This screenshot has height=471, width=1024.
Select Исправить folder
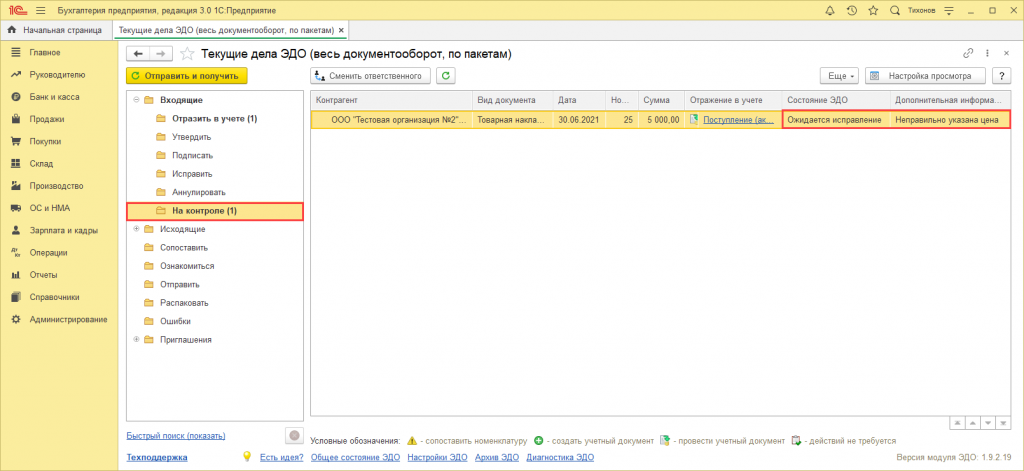[x=192, y=174]
